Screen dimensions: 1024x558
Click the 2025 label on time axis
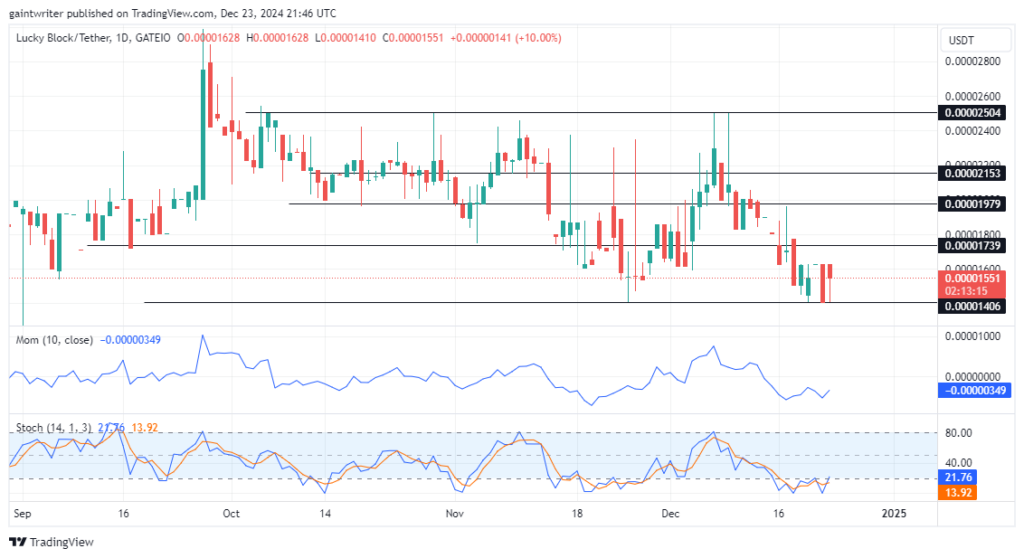pyautogui.click(x=894, y=513)
